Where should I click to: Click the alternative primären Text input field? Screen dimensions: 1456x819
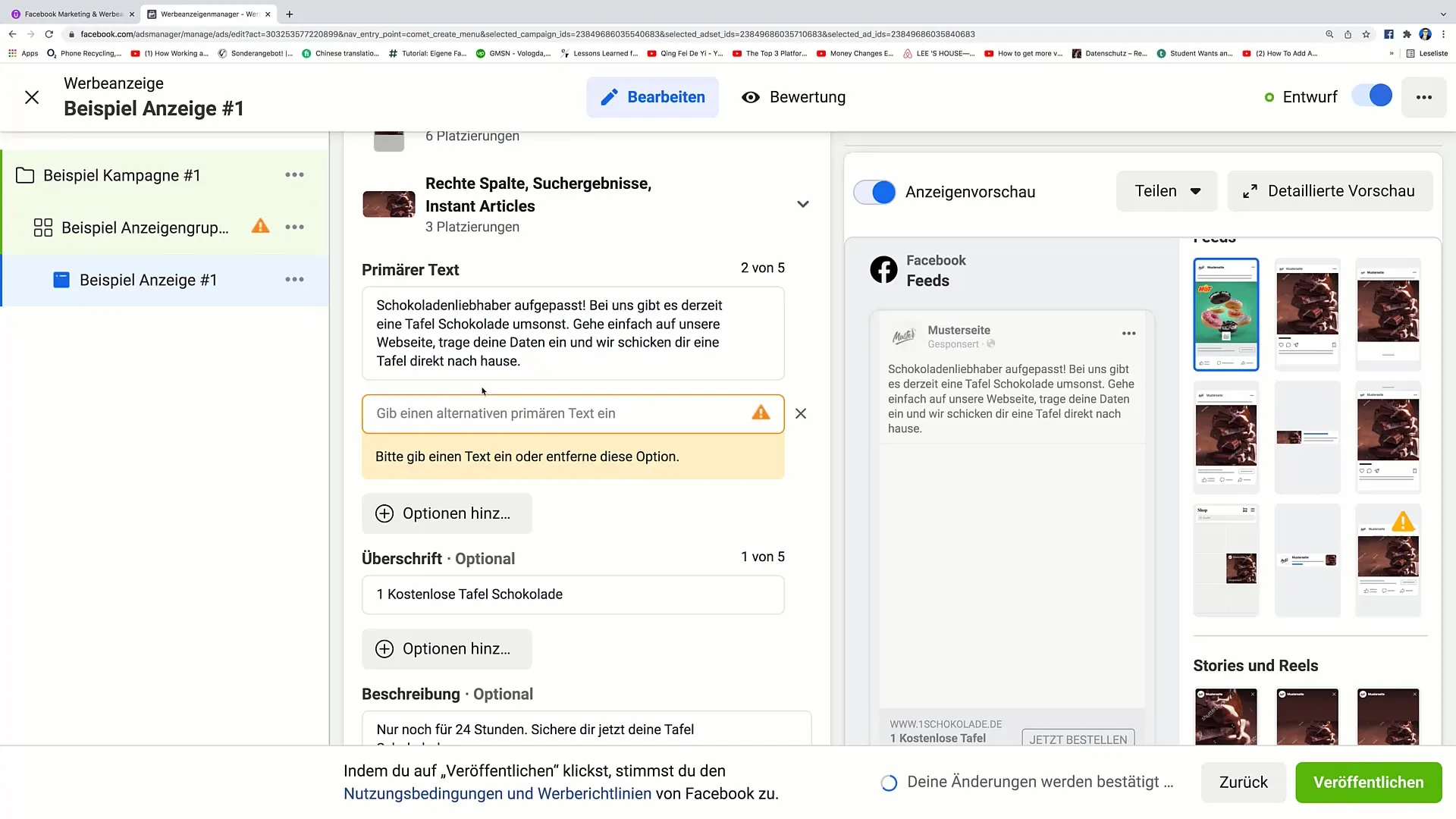(x=574, y=413)
